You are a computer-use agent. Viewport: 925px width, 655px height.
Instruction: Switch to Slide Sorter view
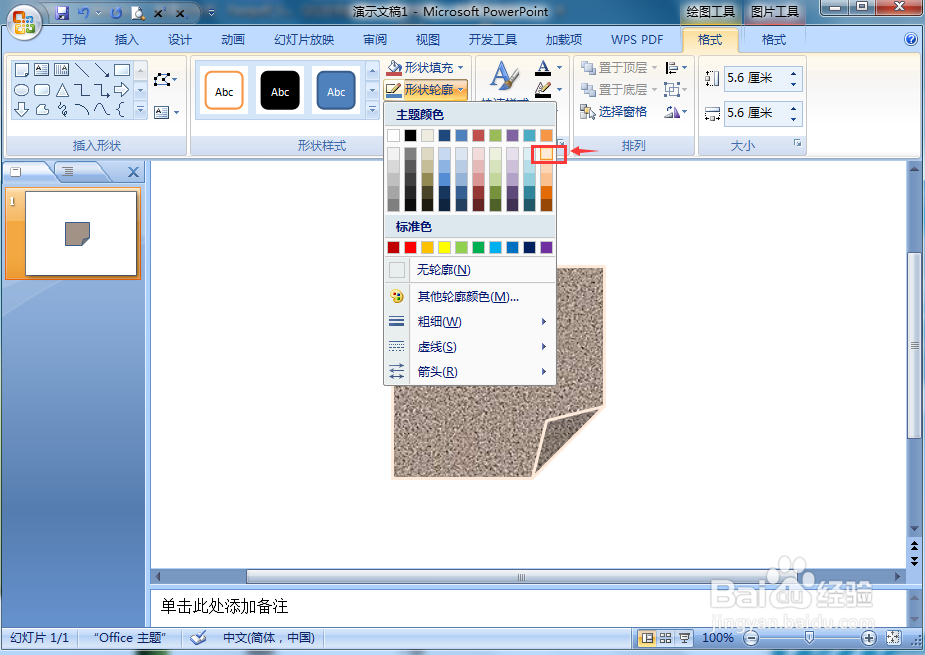click(665, 638)
